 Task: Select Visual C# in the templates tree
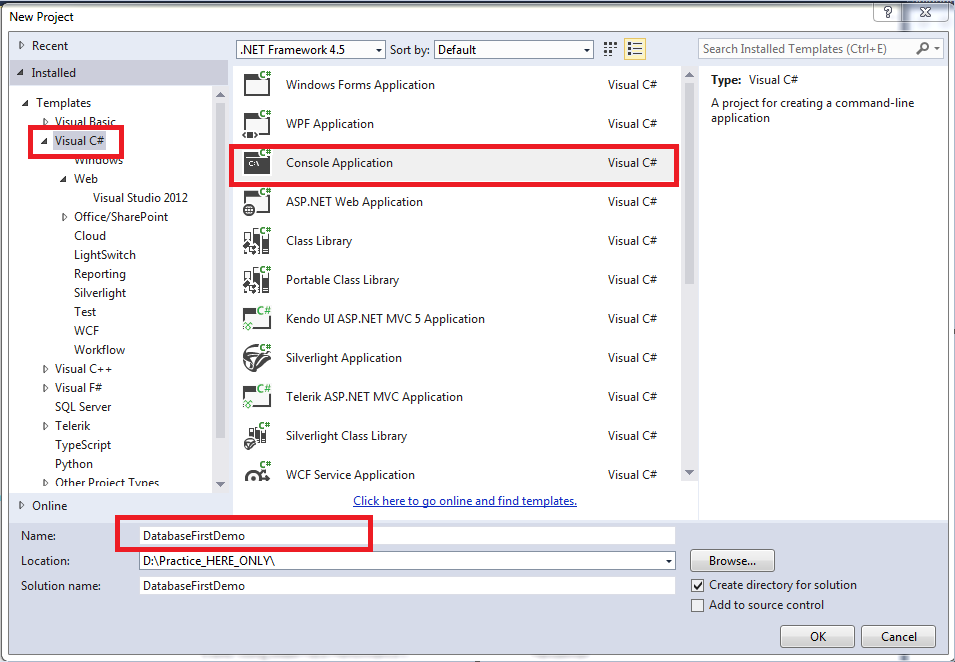coord(79,141)
